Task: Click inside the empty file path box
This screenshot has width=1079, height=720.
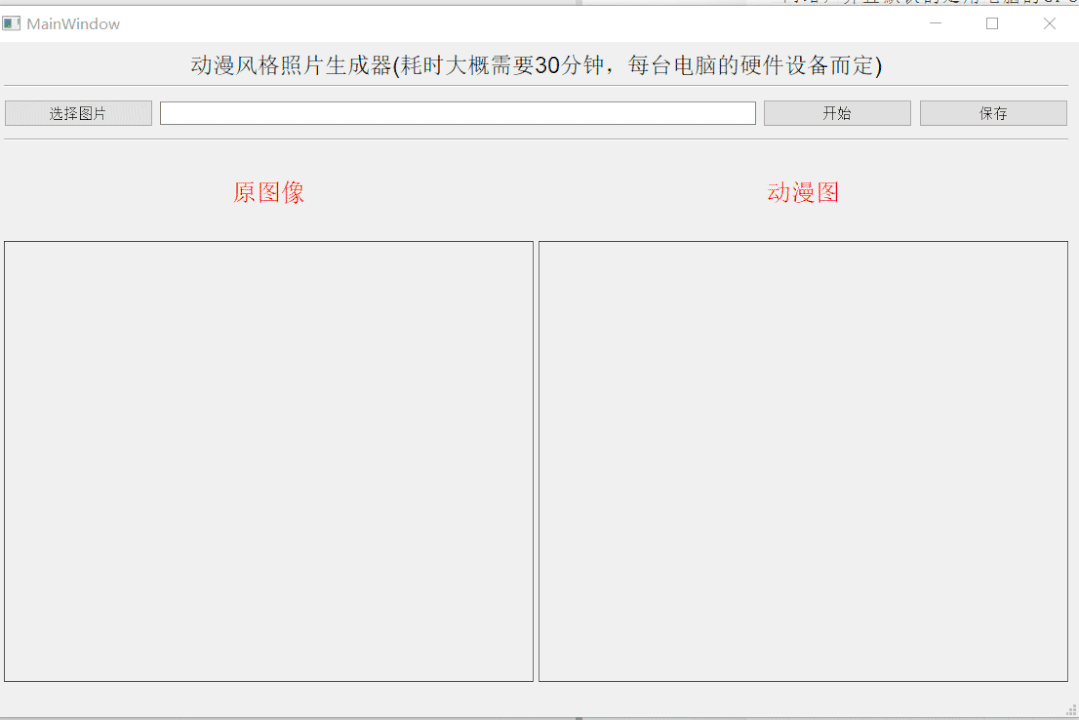Action: 457,112
